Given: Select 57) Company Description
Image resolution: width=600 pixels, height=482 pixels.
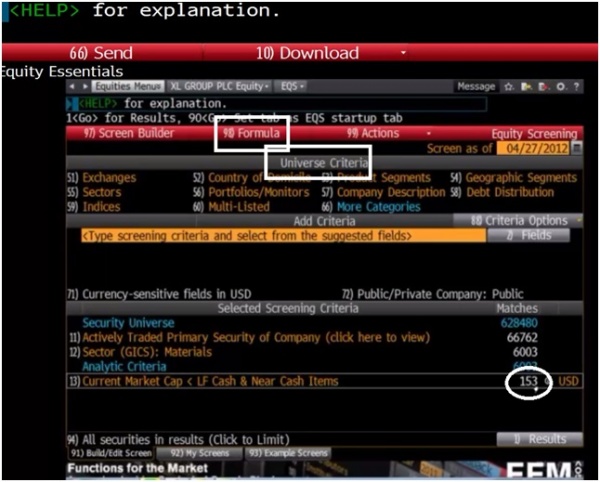Looking at the screenshot, I should 383,192.
